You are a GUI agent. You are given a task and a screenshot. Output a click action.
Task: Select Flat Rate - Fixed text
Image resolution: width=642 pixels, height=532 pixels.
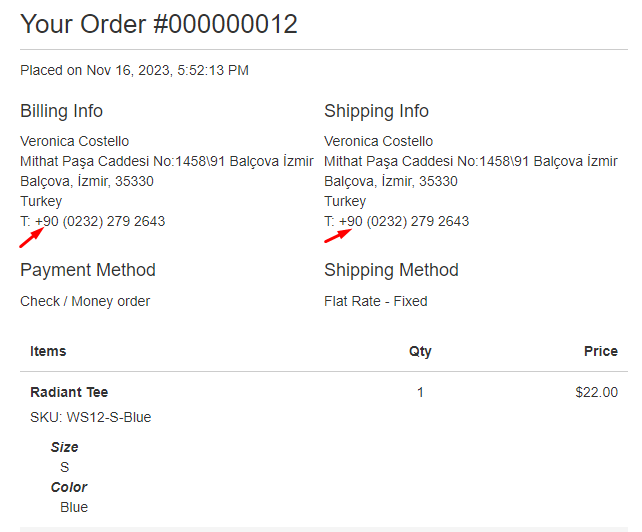[x=376, y=301]
